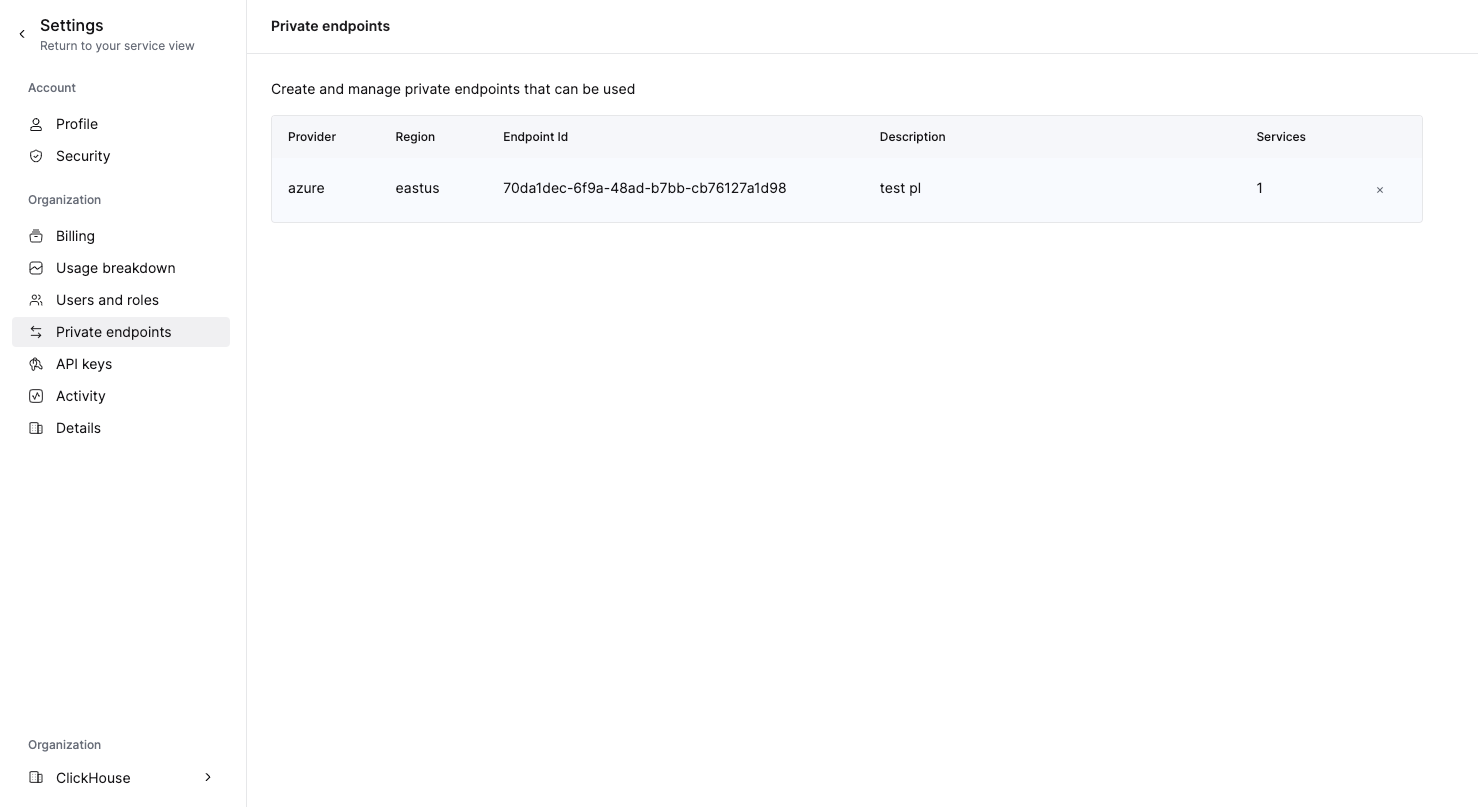Click the back arrow next to Settings
Viewport: 1478px width, 807px height.
coord(21,33)
